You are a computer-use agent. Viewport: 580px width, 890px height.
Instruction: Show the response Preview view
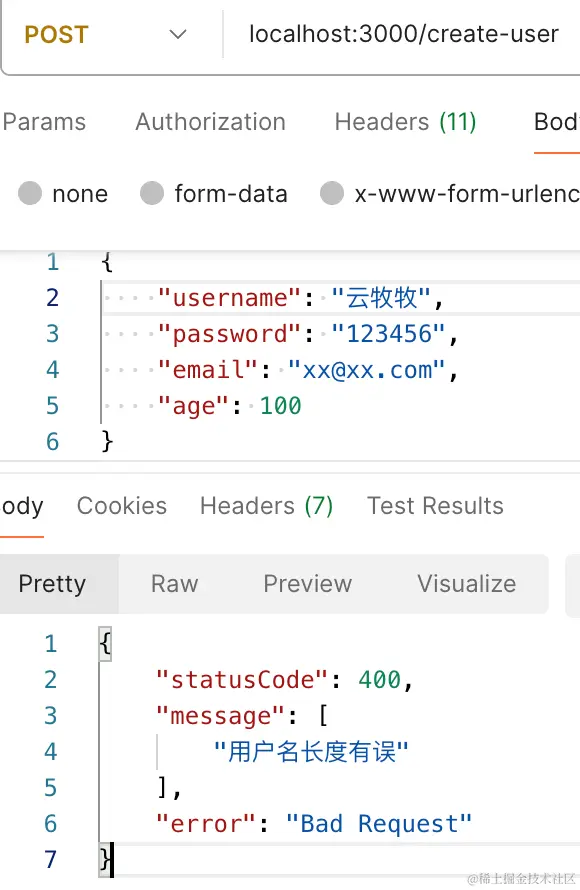(308, 583)
